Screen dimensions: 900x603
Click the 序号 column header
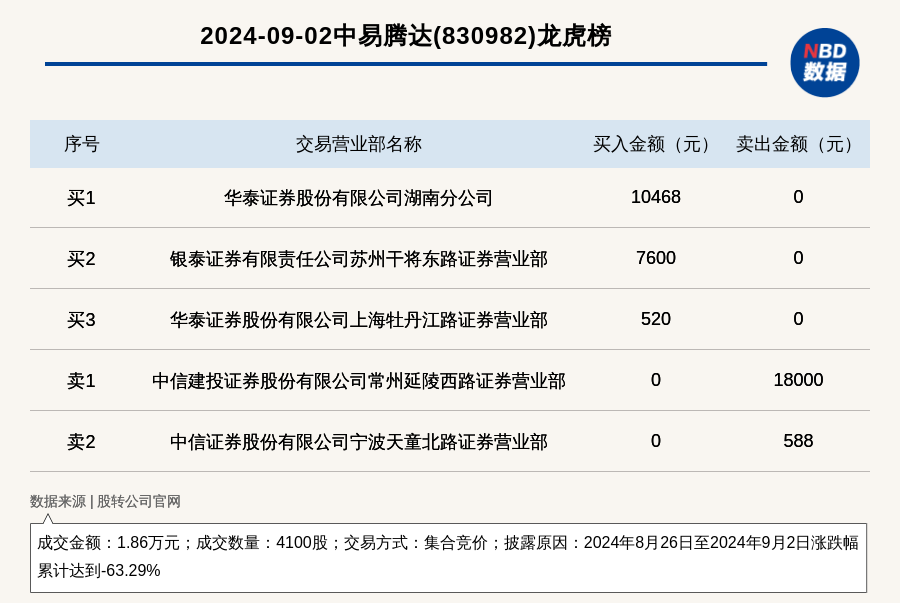coord(82,144)
